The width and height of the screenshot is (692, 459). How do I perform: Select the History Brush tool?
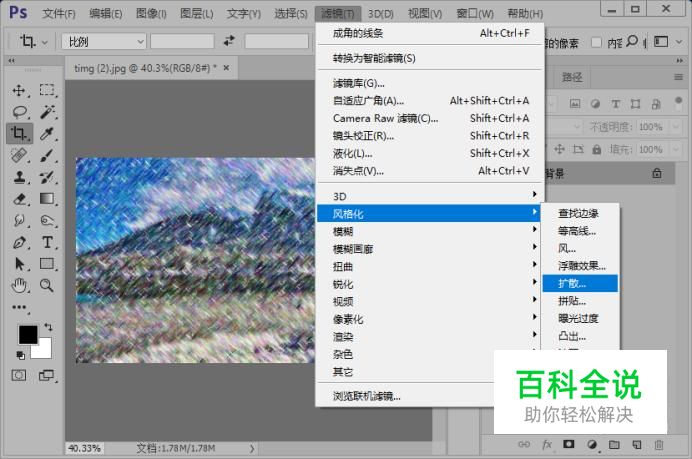(47, 177)
